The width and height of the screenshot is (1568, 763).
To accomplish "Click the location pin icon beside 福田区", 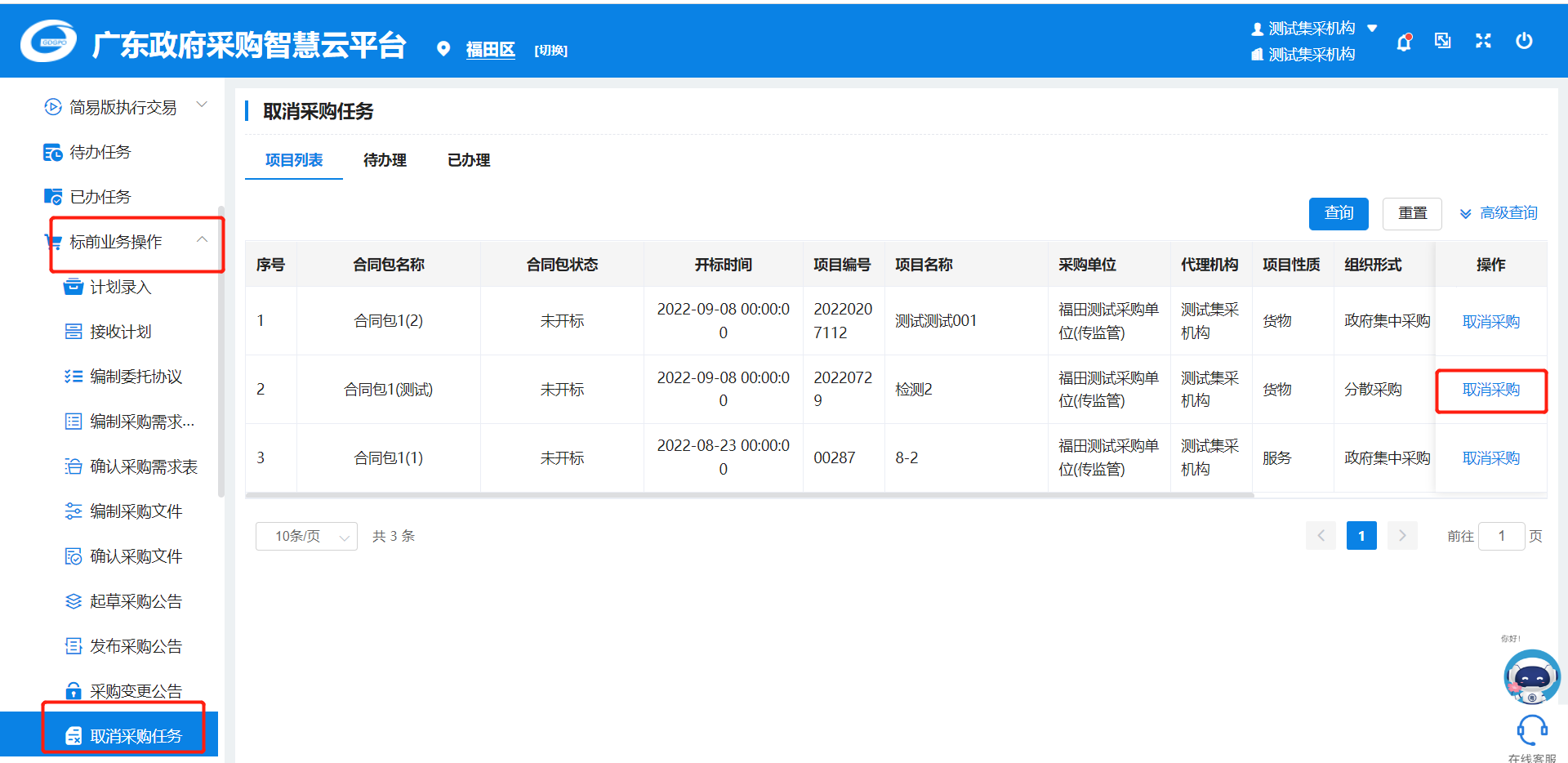I will click(443, 49).
